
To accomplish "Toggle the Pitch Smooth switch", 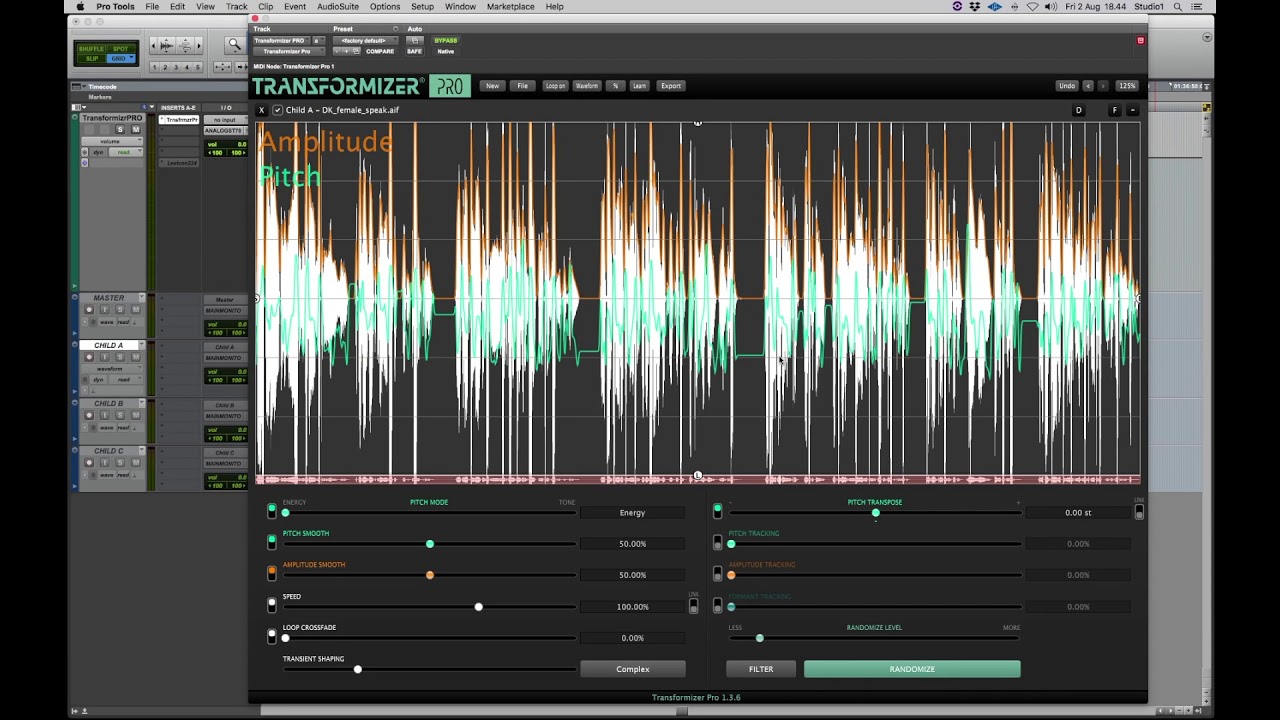I will point(272,542).
